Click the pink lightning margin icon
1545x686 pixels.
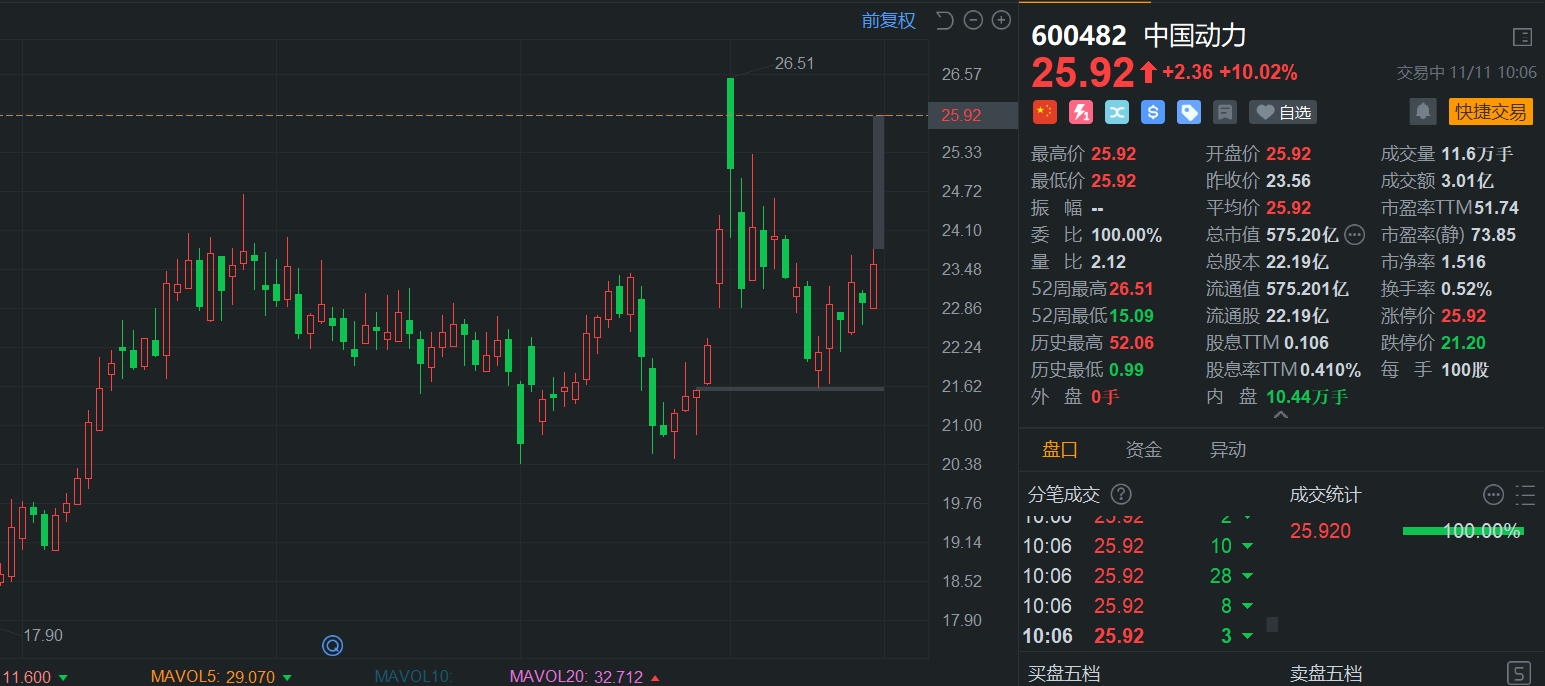coord(1080,112)
